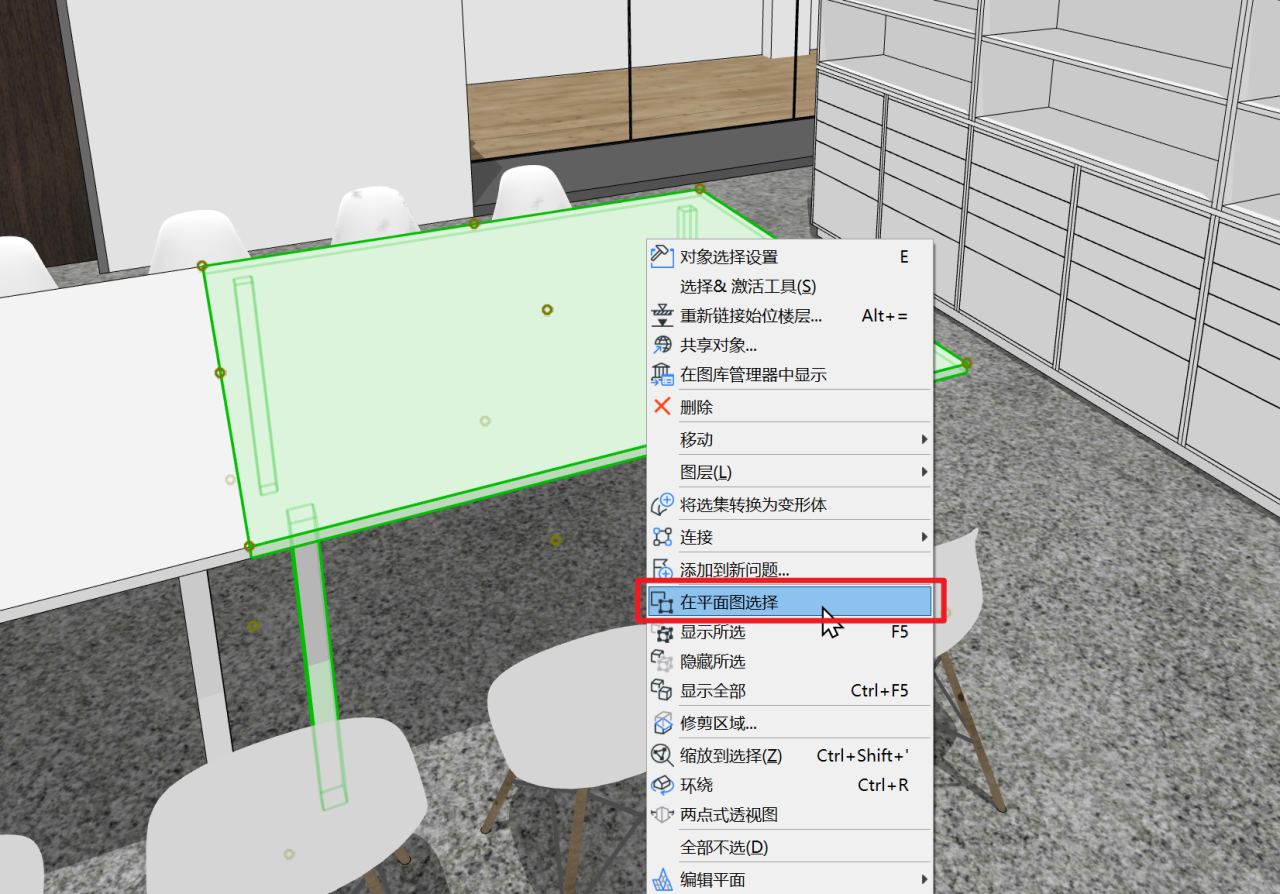This screenshot has height=894, width=1280.
Task: Click the 将选集转换为变形体 morph icon
Action: coord(662,504)
